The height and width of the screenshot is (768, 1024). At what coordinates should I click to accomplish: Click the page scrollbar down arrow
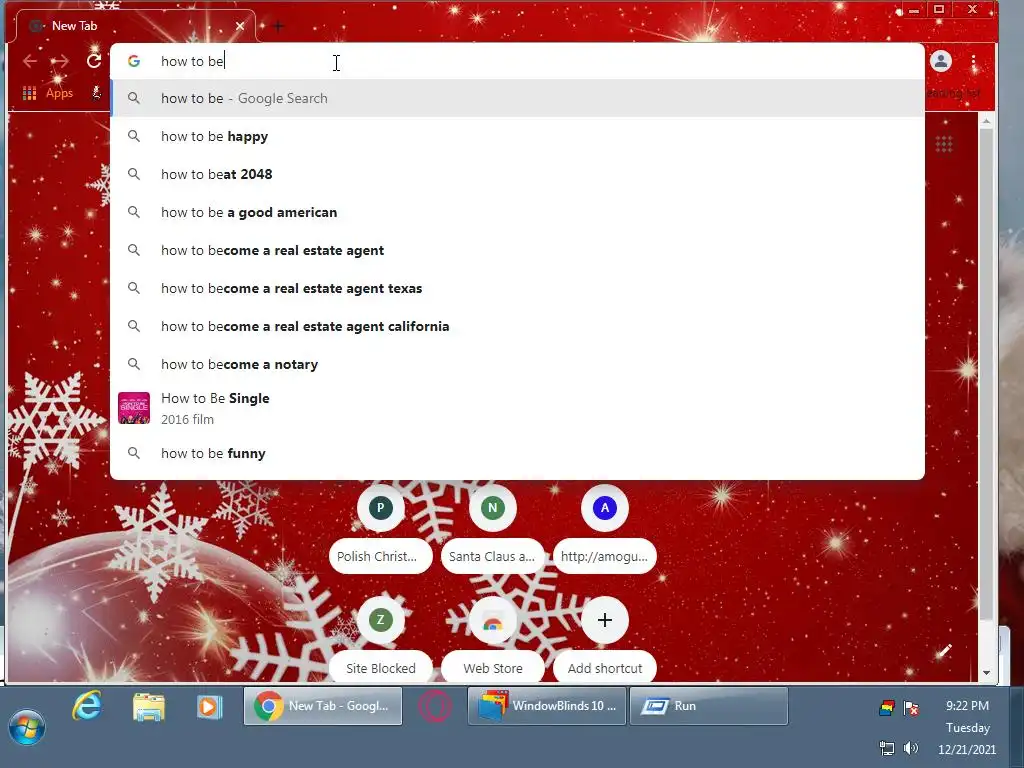tap(986, 673)
